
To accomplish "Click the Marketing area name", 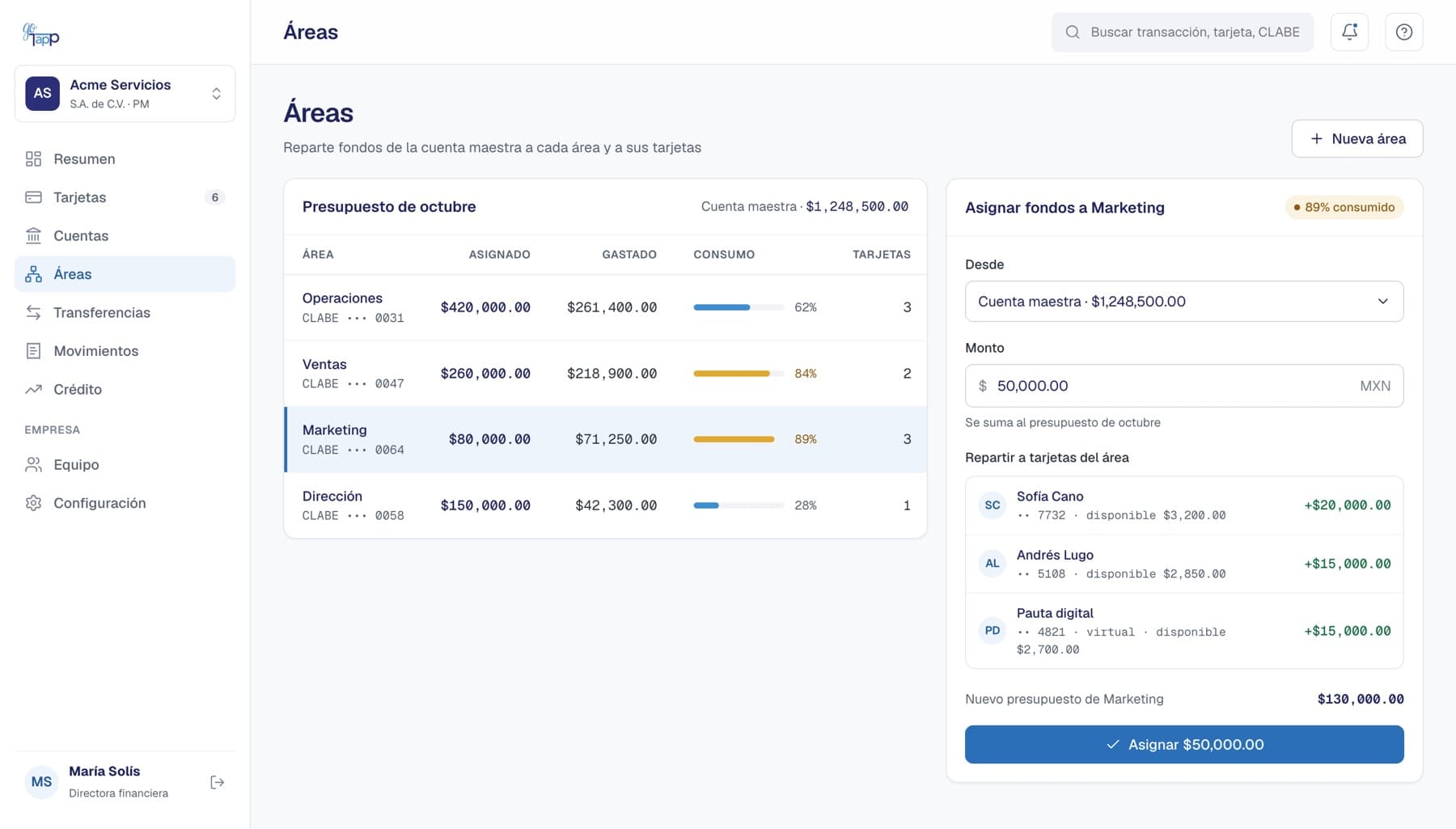I will (x=334, y=430).
